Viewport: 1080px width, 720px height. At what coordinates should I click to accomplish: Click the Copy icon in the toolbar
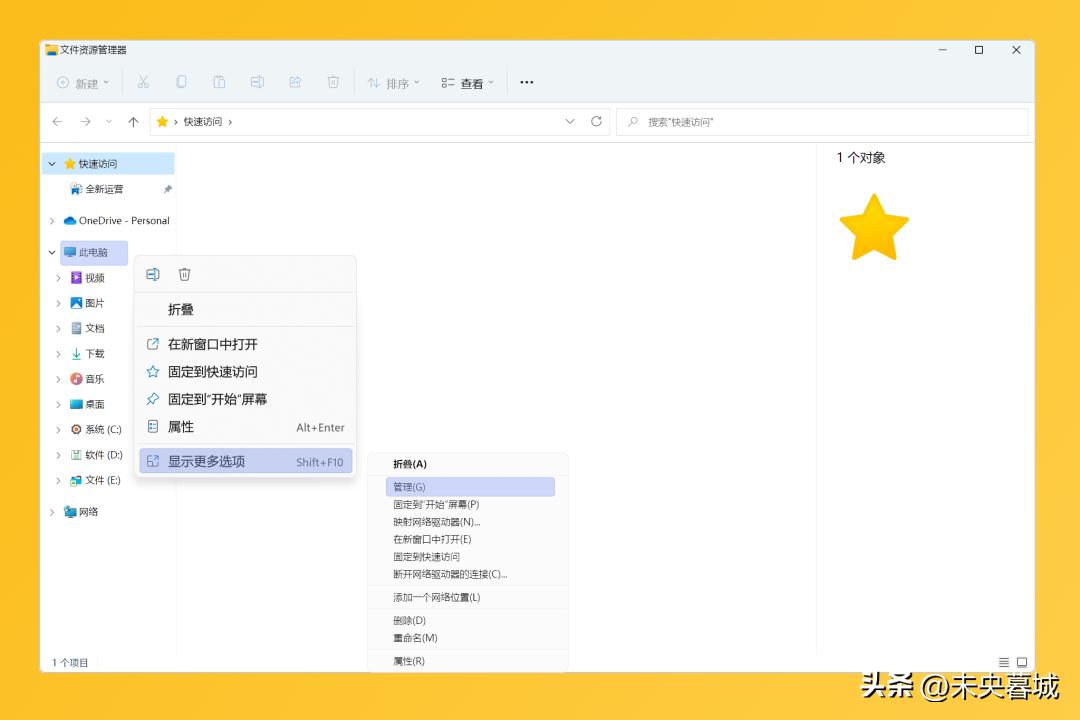pyautogui.click(x=181, y=81)
